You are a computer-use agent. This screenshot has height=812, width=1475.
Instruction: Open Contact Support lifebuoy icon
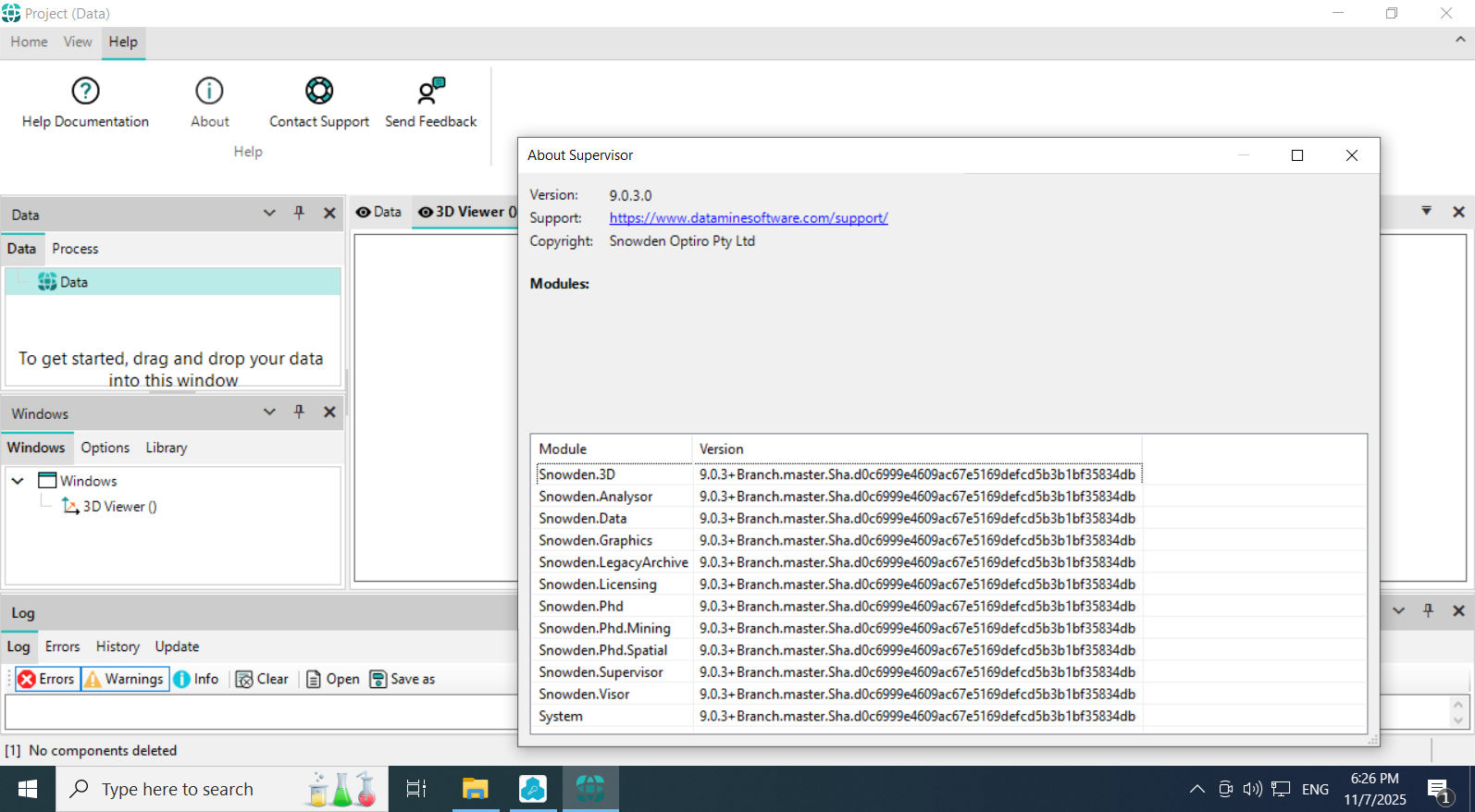(319, 91)
